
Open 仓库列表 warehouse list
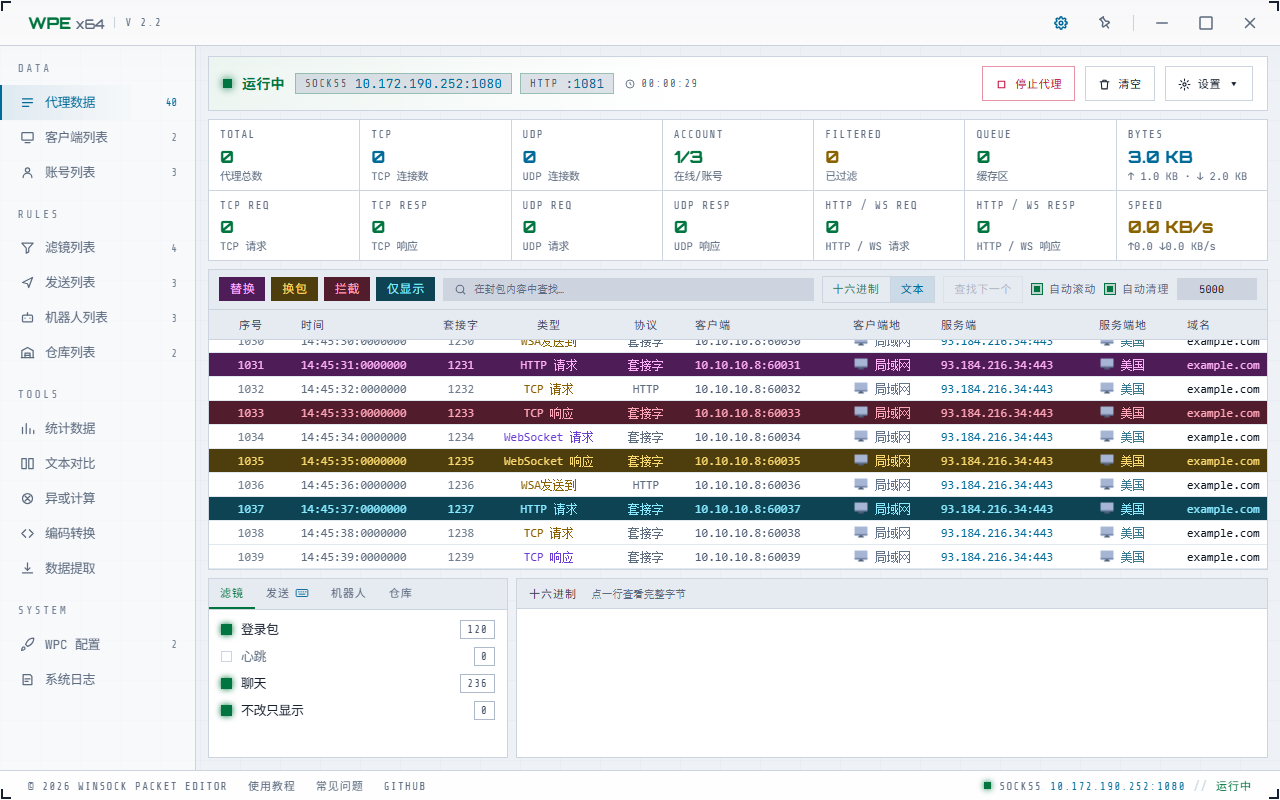point(97,352)
